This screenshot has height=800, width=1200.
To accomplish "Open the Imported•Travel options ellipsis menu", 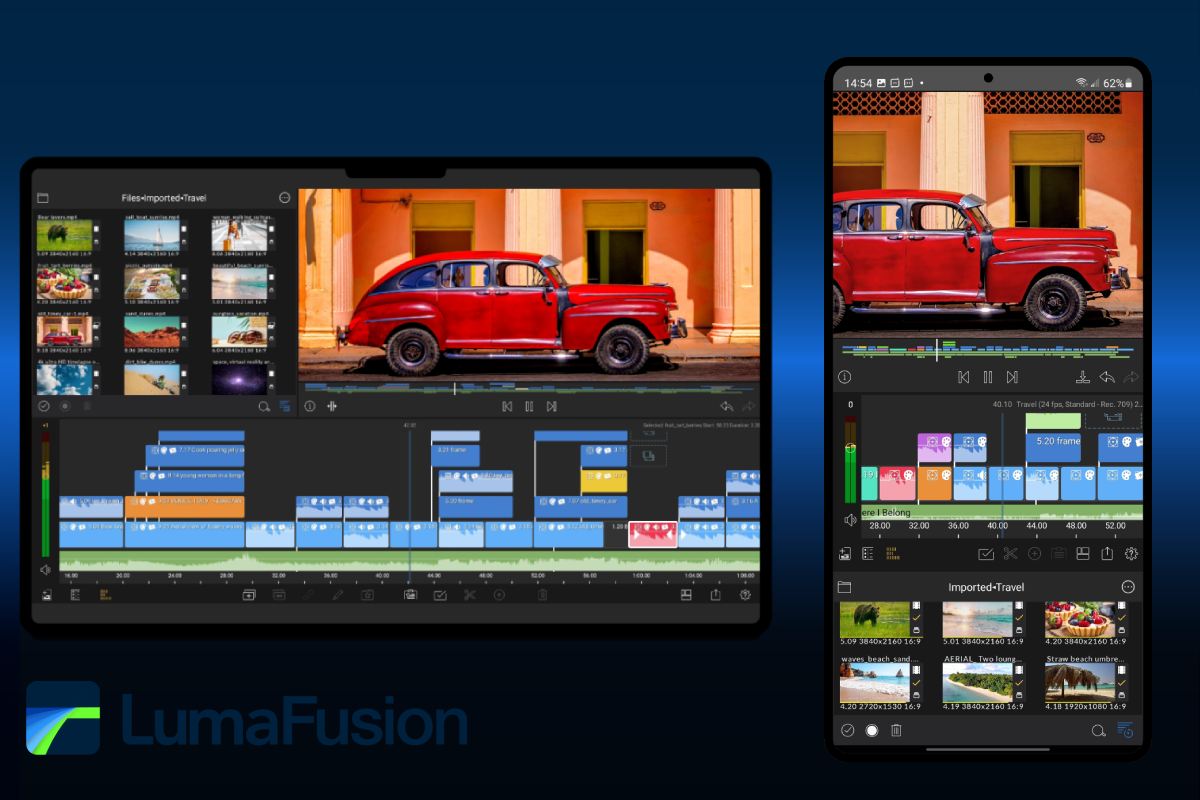I will [x=1128, y=587].
